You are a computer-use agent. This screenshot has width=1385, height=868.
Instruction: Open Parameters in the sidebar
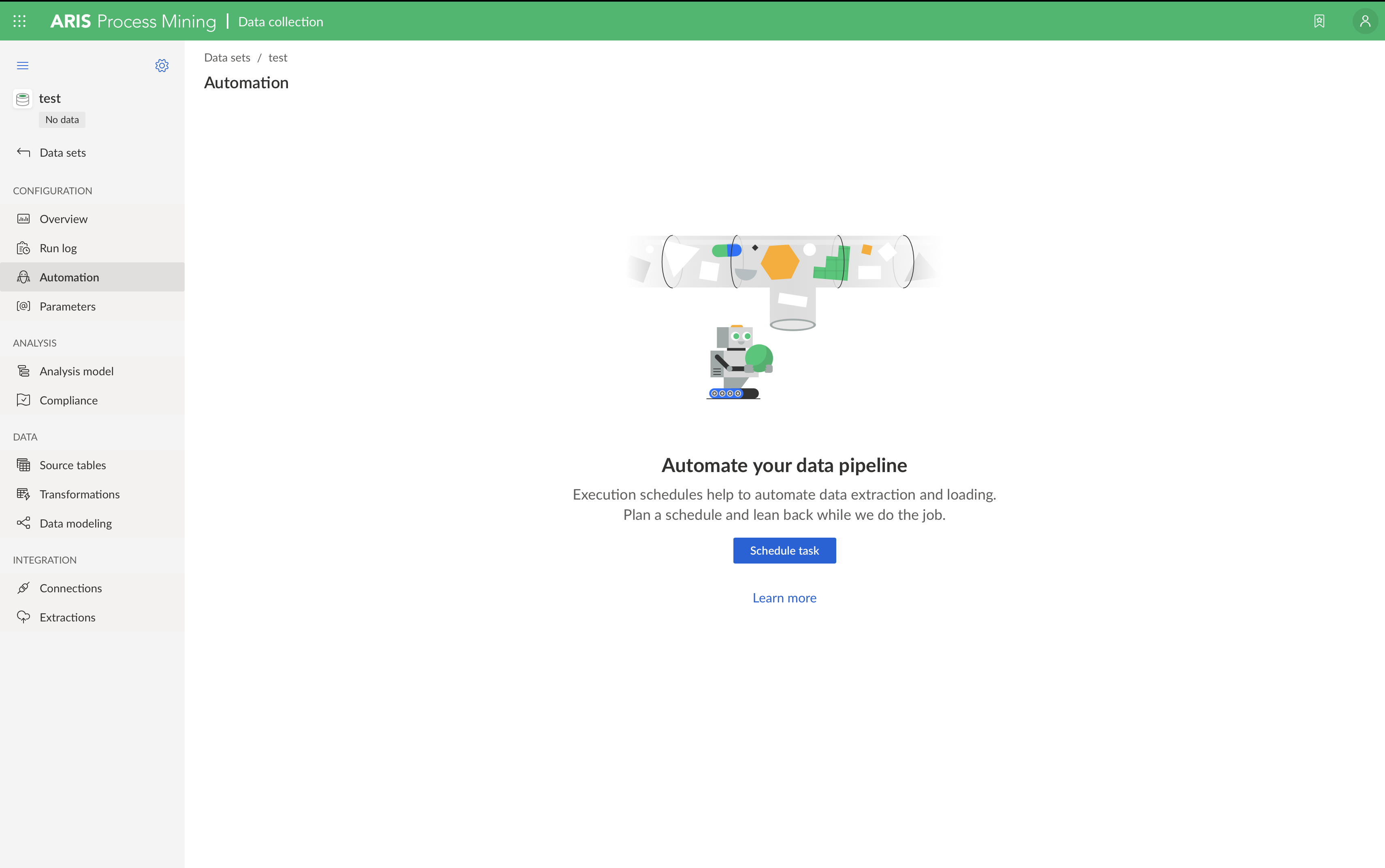point(92,306)
